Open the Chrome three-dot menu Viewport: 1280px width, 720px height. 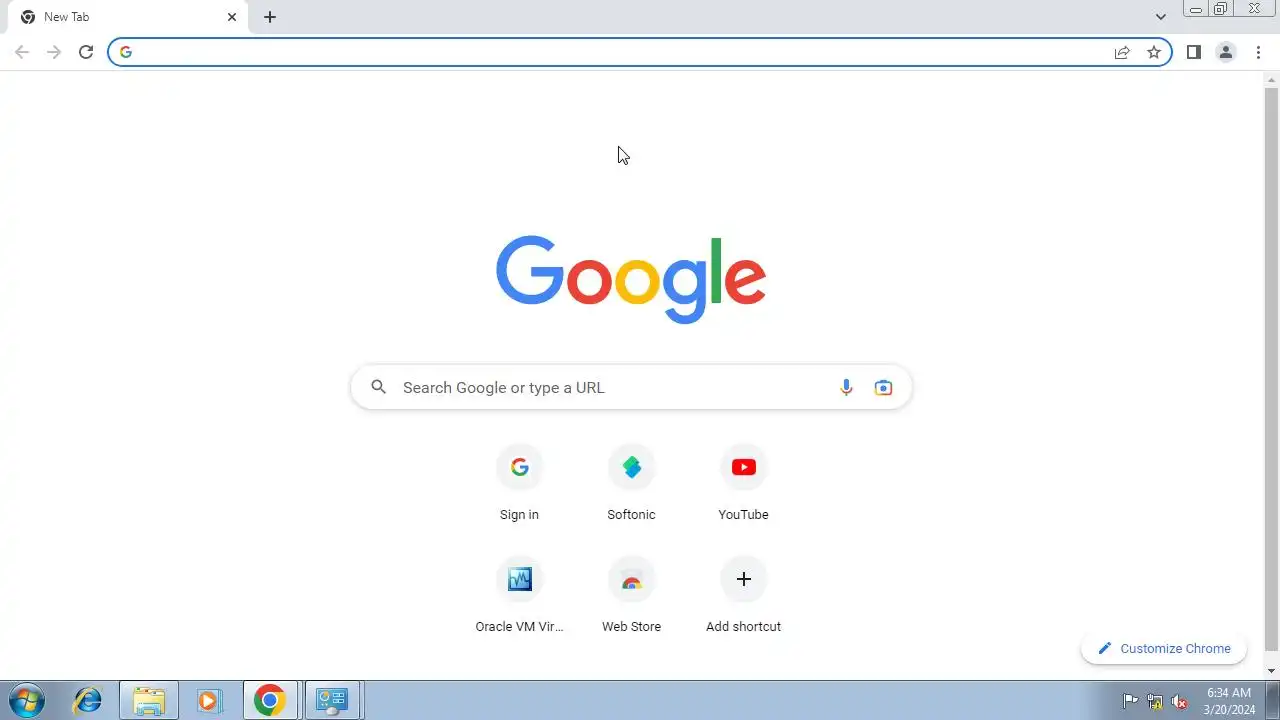(x=1258, y=52)
